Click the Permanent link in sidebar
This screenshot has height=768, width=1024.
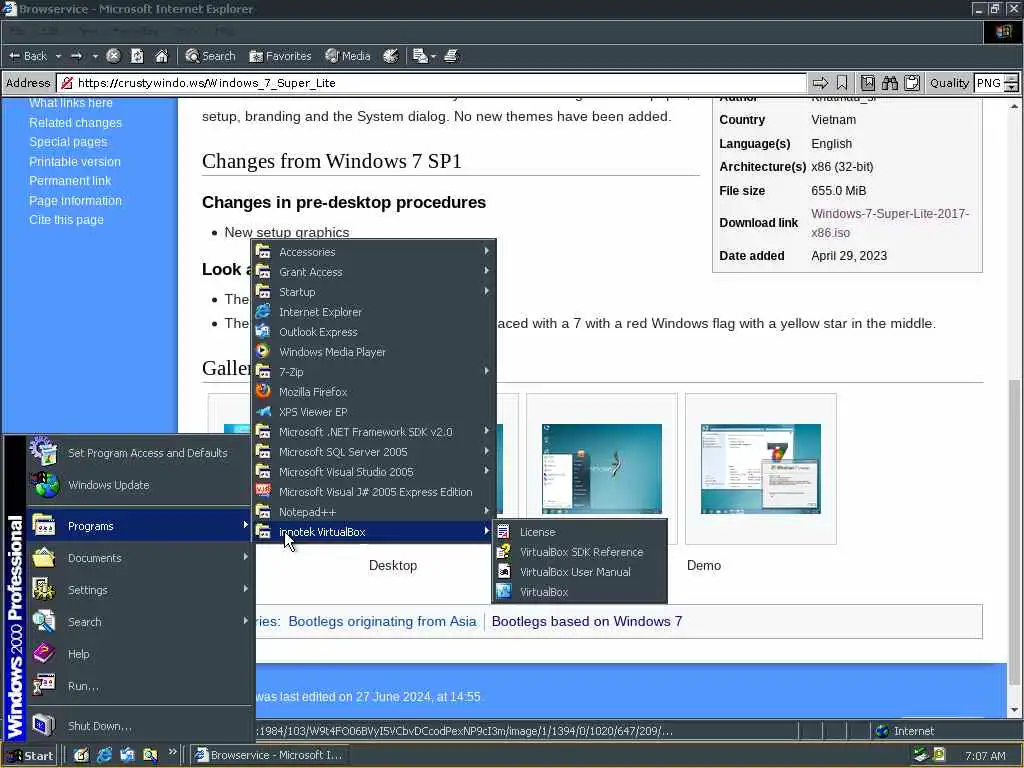click(x=70, y=181)
